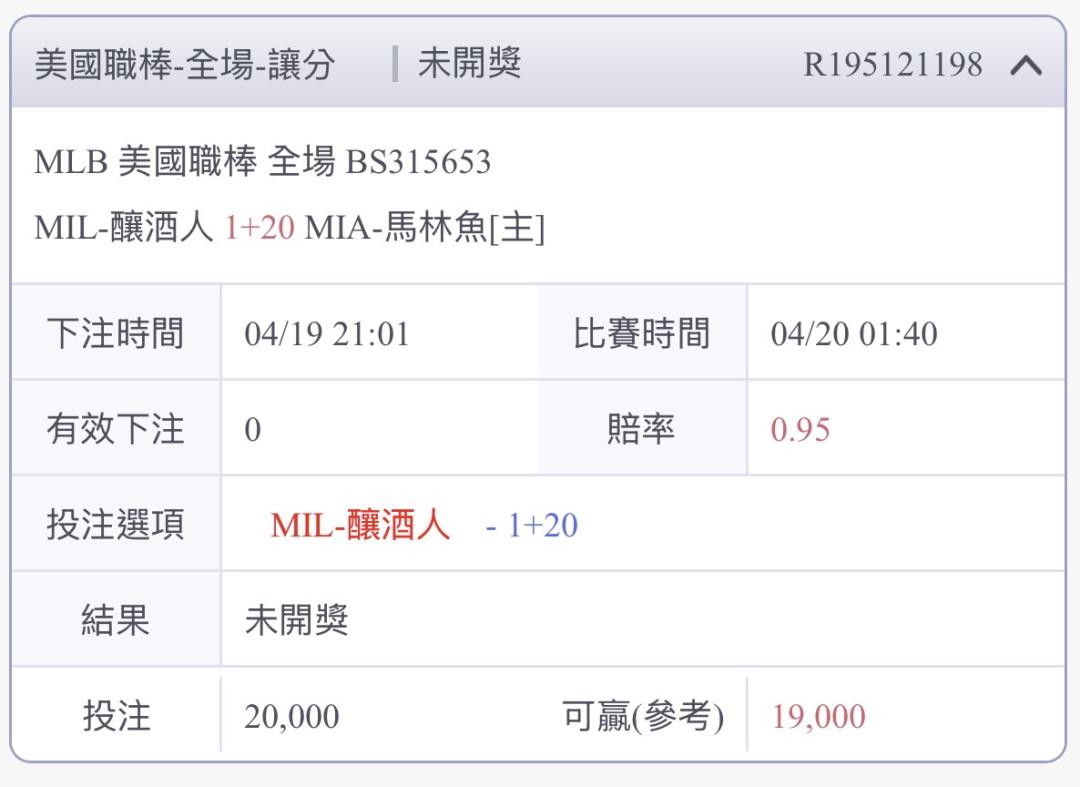Select the stake amount 20,000
Screen dimensions: 1080x787
click(x=292, y=717)
